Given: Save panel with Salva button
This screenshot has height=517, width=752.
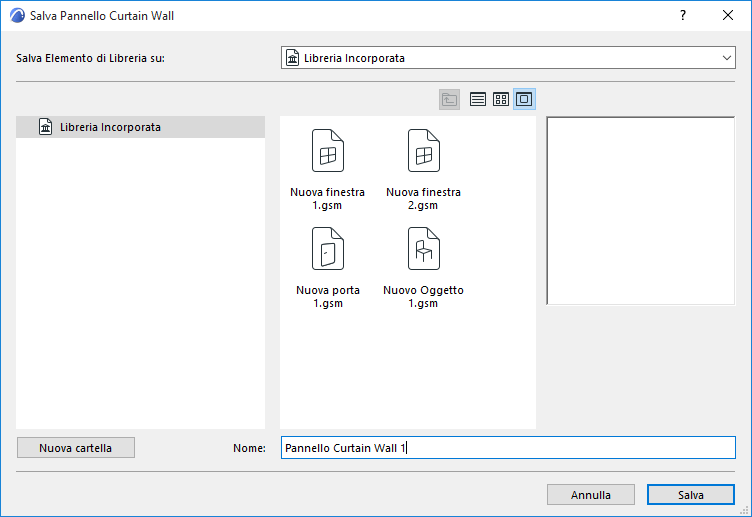Looking at the screenshot, I should tap(691, 494).
